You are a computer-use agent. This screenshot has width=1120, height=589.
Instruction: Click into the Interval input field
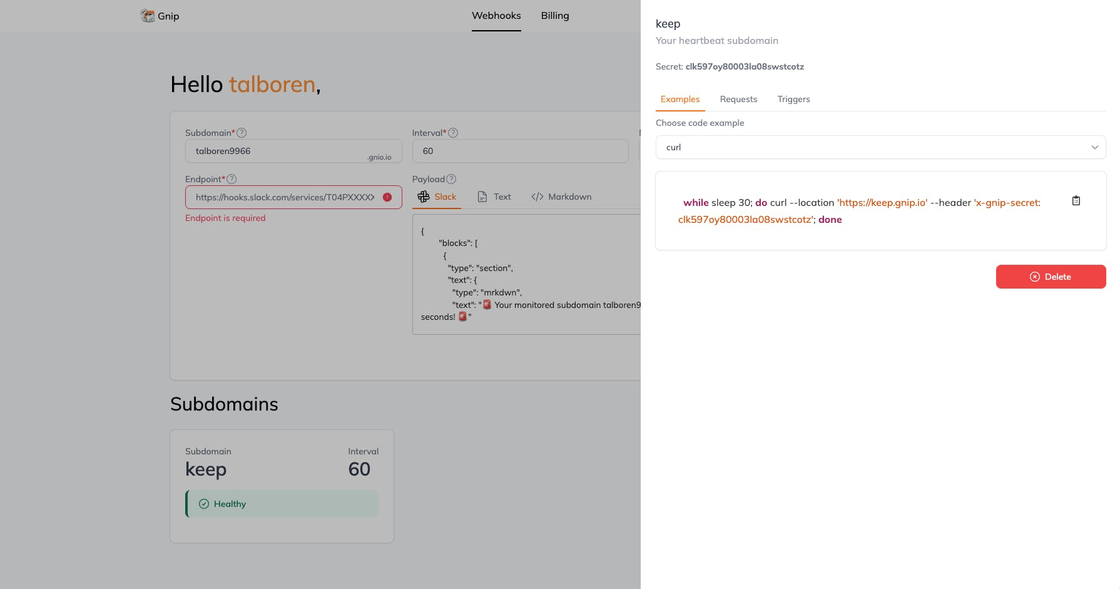click(520, 151)
